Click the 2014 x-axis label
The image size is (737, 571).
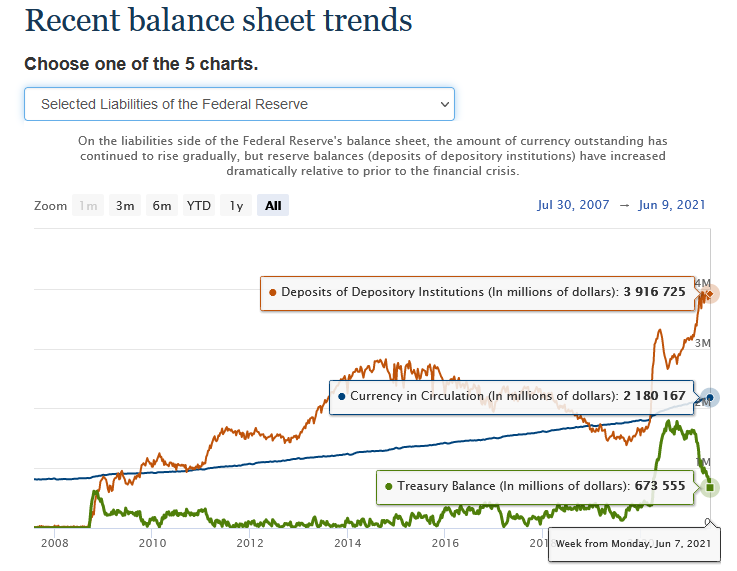pyautogui.click(x=348, y=543)
